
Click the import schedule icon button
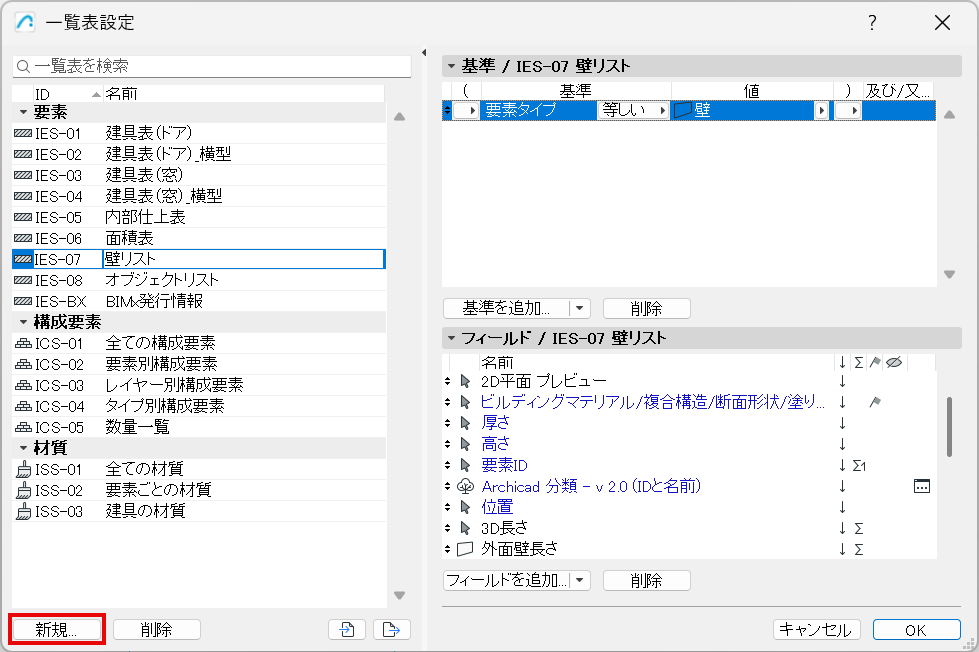[x=347, y=630]
